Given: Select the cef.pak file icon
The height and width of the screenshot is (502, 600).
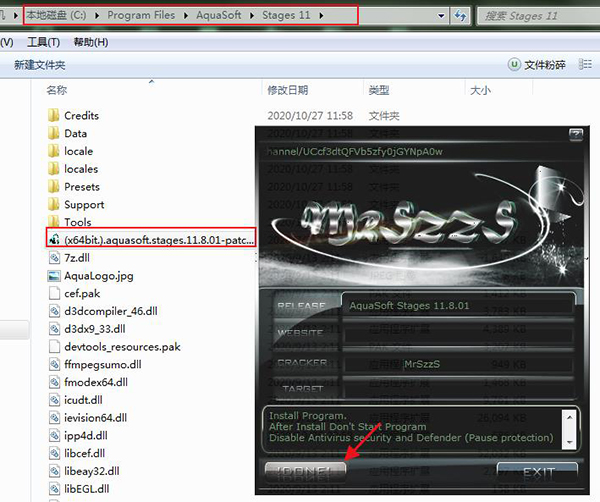Looking at the screenshot, I should (54, 293).
